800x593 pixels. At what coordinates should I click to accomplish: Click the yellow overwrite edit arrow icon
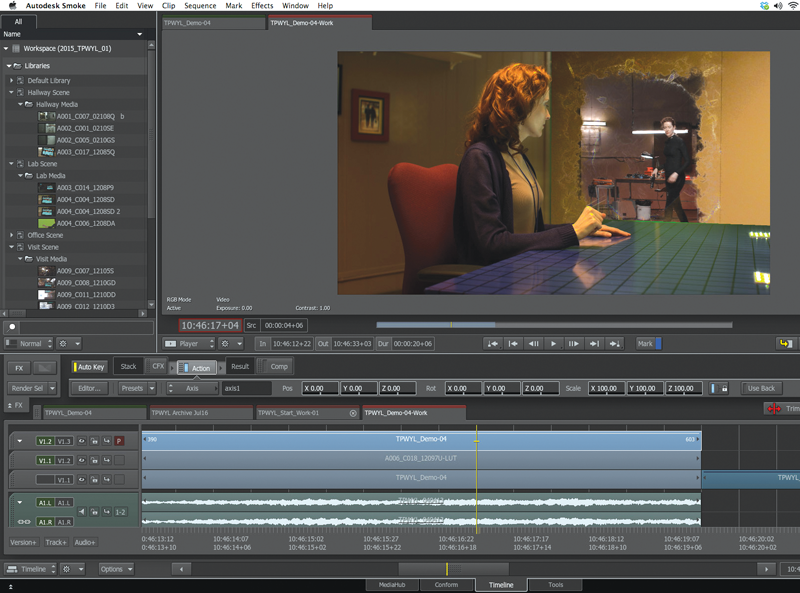pyautogui.click(x=786, y=344)
